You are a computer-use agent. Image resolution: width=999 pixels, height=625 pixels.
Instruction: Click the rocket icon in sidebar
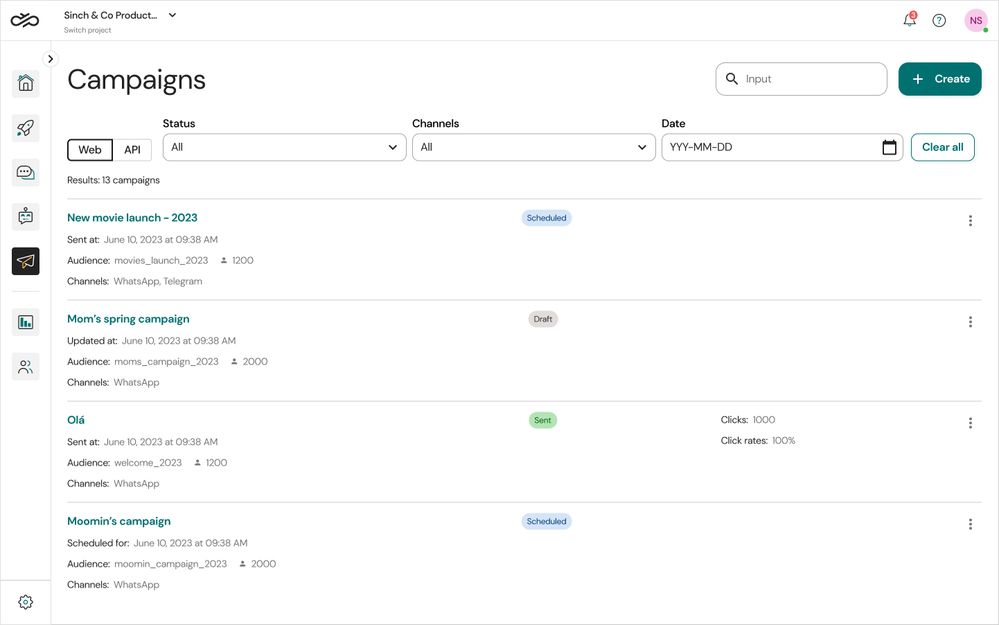(26, 128)
